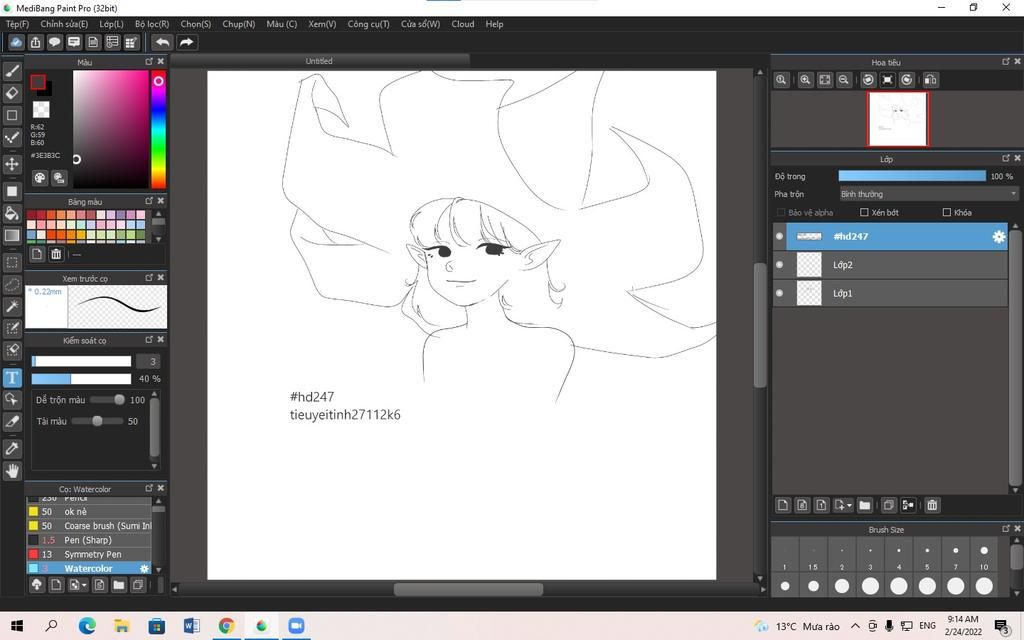Switch to the Untitled canvas tab
The width and height of the screenshot is (1024, 640).
pyautogui.click(x=319, y=61)
